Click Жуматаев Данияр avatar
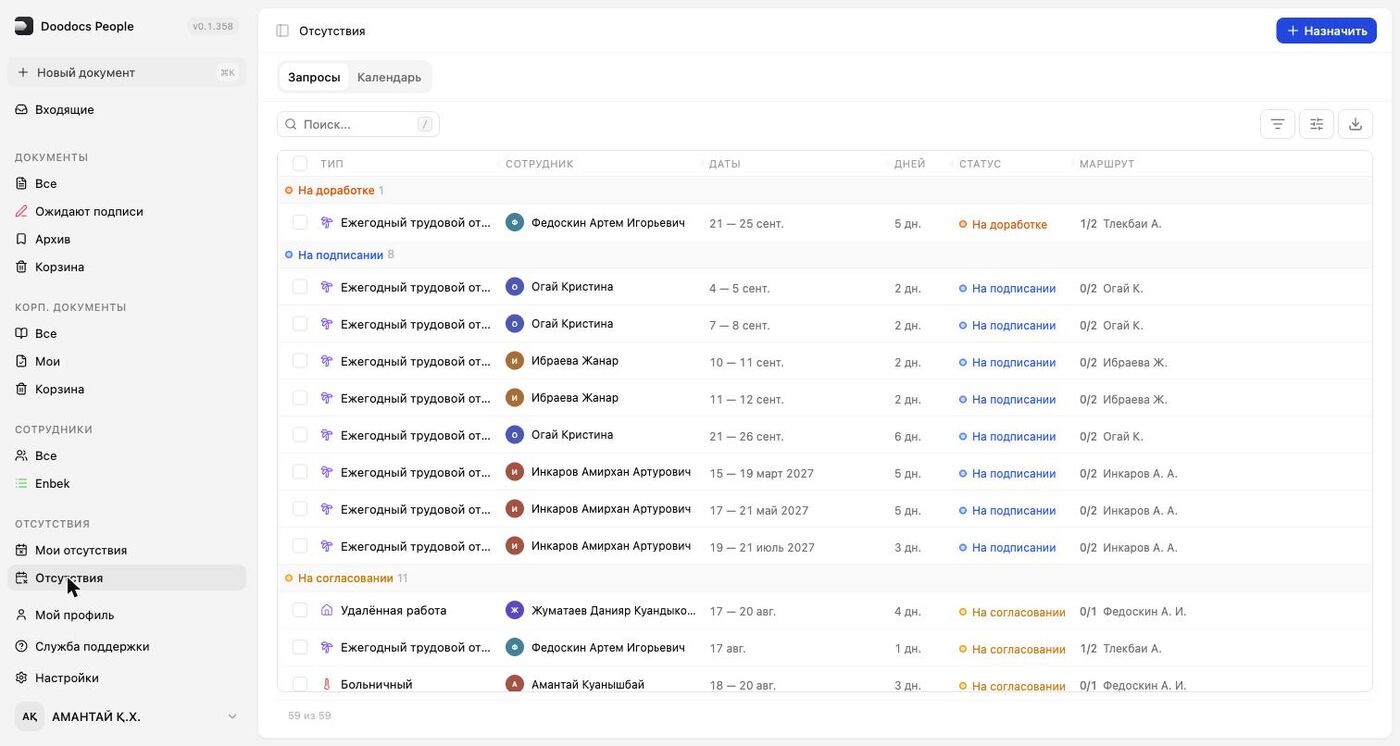Screen dimensions: 1400x746 [x=515, y=610]
